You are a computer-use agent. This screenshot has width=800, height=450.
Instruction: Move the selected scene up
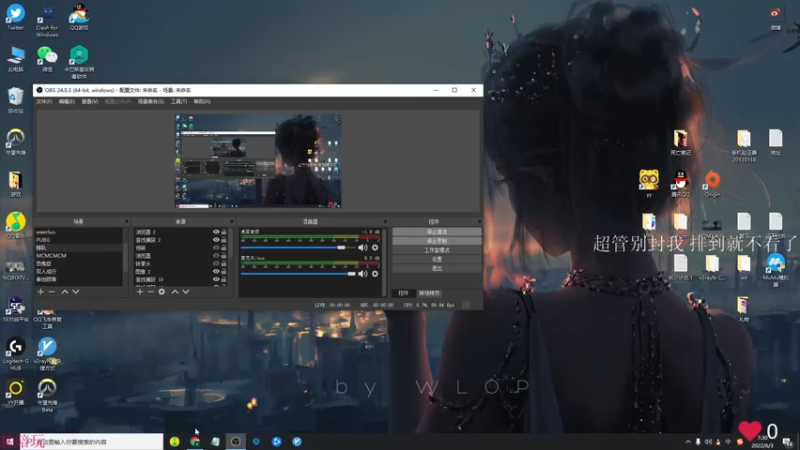[x=65, y=292]
